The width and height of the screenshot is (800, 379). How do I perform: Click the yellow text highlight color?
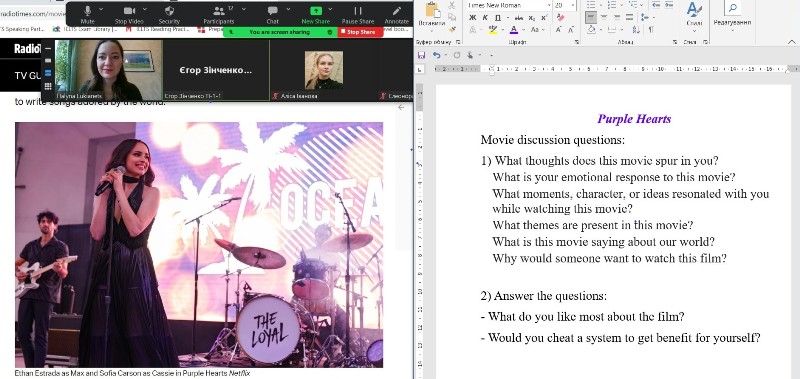click(493, 30)
